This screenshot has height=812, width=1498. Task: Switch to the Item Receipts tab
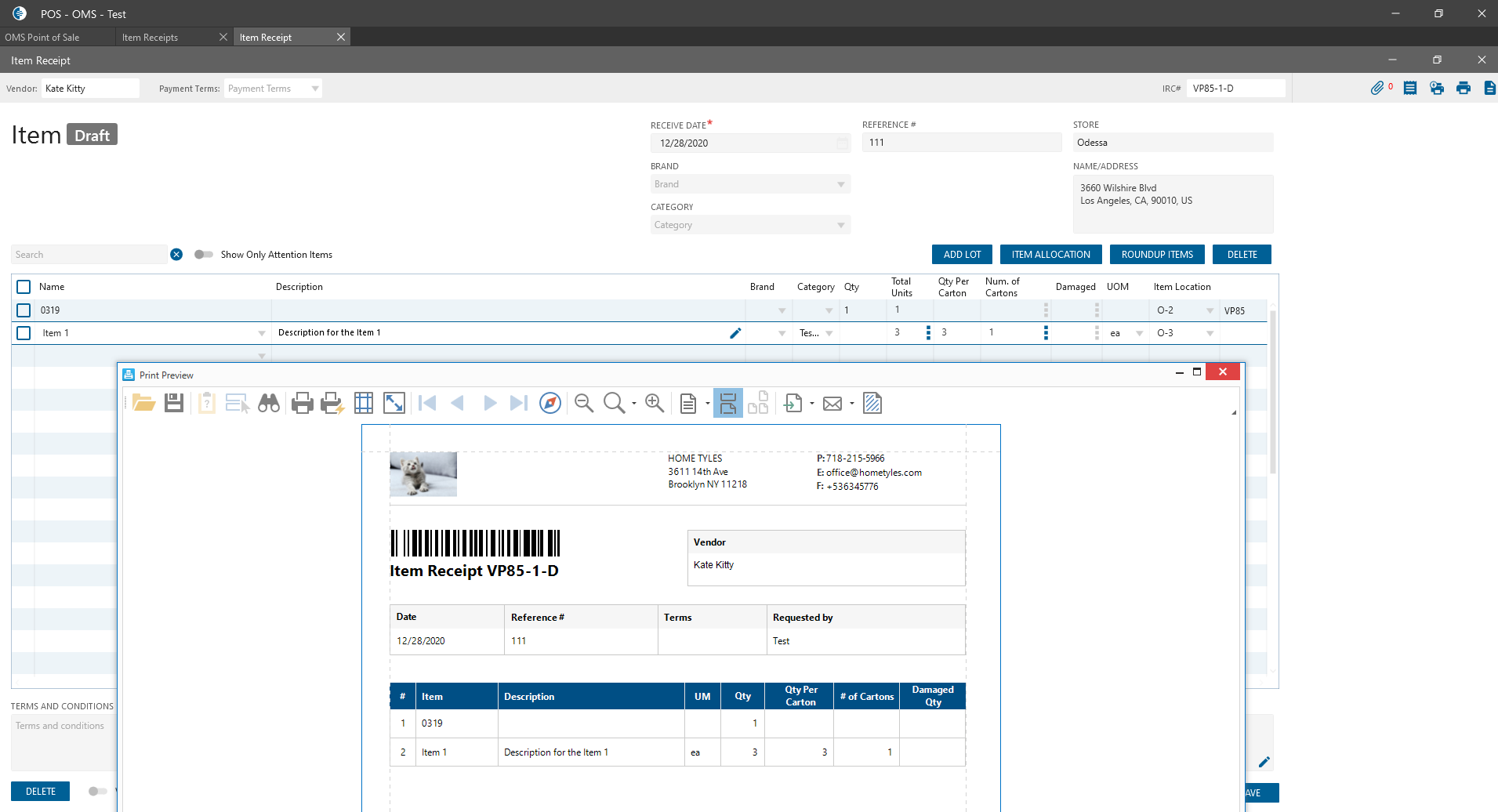(151, 37)
